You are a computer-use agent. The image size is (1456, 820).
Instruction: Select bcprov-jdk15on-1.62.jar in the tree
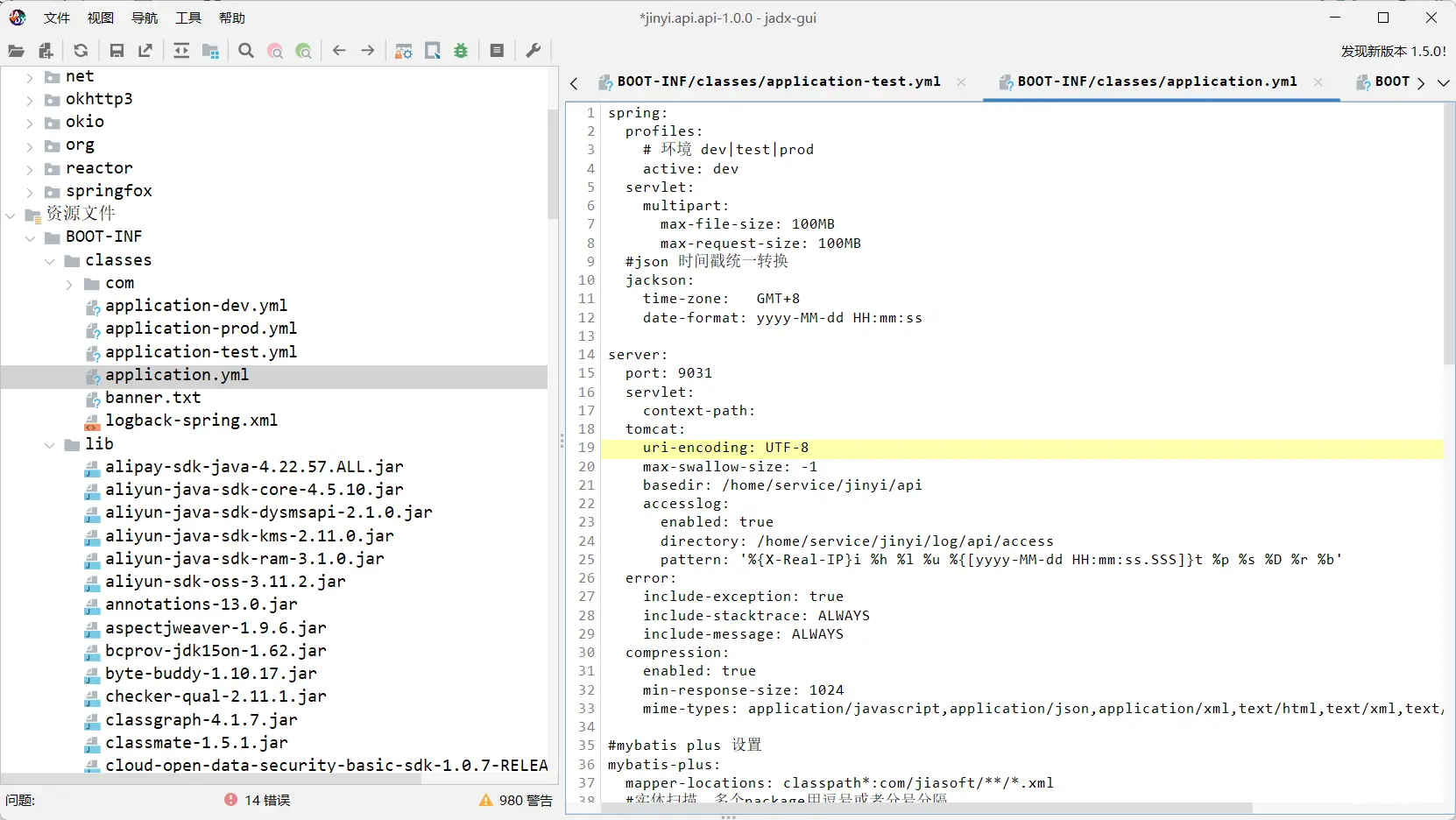(216, 651)
